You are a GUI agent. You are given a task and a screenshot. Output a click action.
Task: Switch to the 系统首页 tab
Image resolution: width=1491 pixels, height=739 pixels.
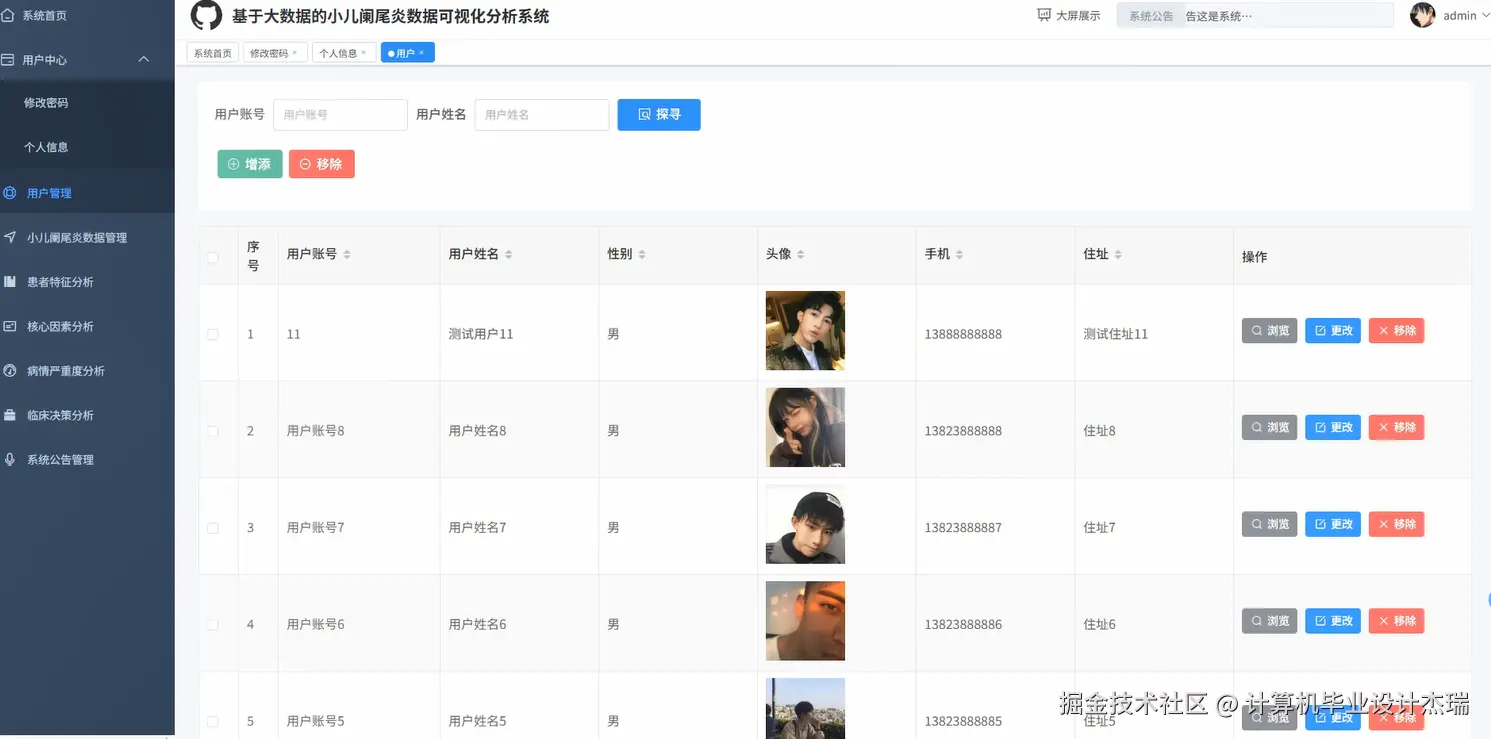coord(213,53)
